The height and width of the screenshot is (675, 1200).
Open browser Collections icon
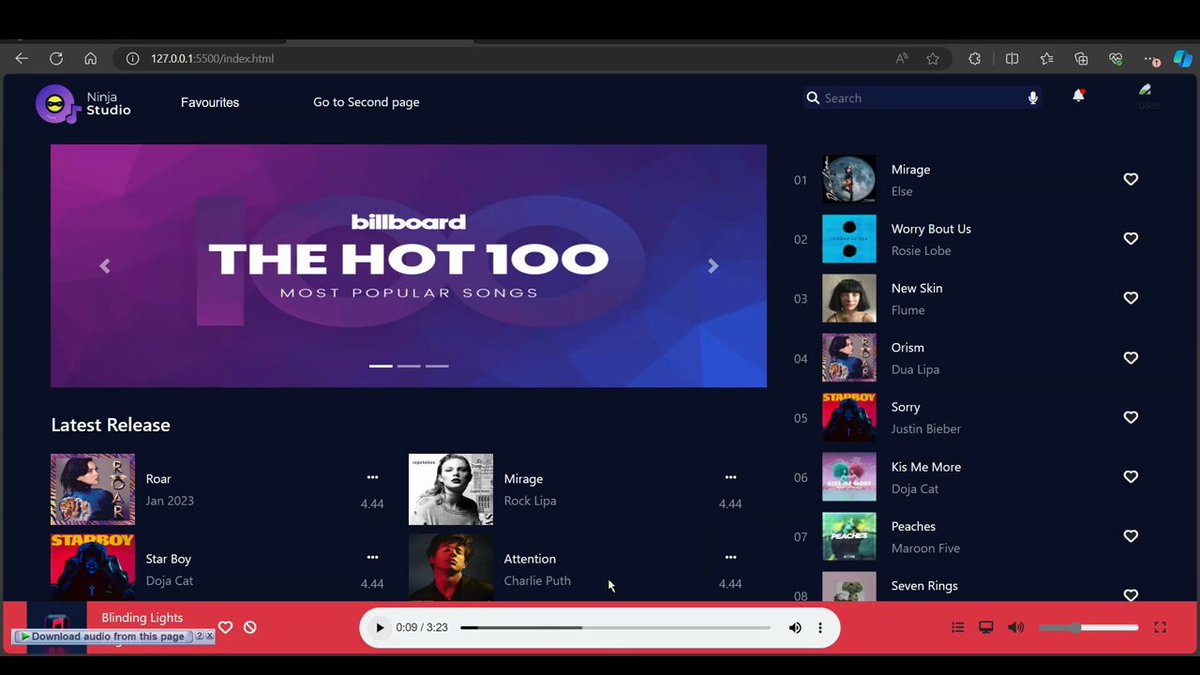(1081, 58)
